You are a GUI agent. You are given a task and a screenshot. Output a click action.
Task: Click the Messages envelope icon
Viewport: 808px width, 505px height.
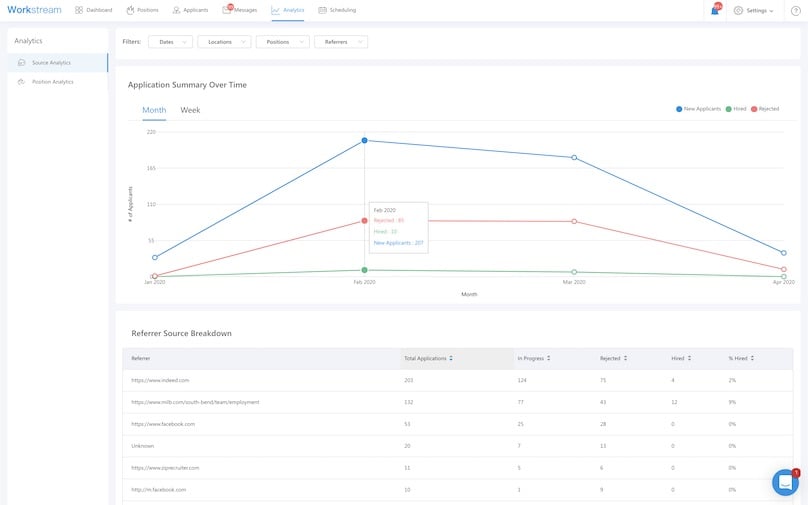[227, 10]
